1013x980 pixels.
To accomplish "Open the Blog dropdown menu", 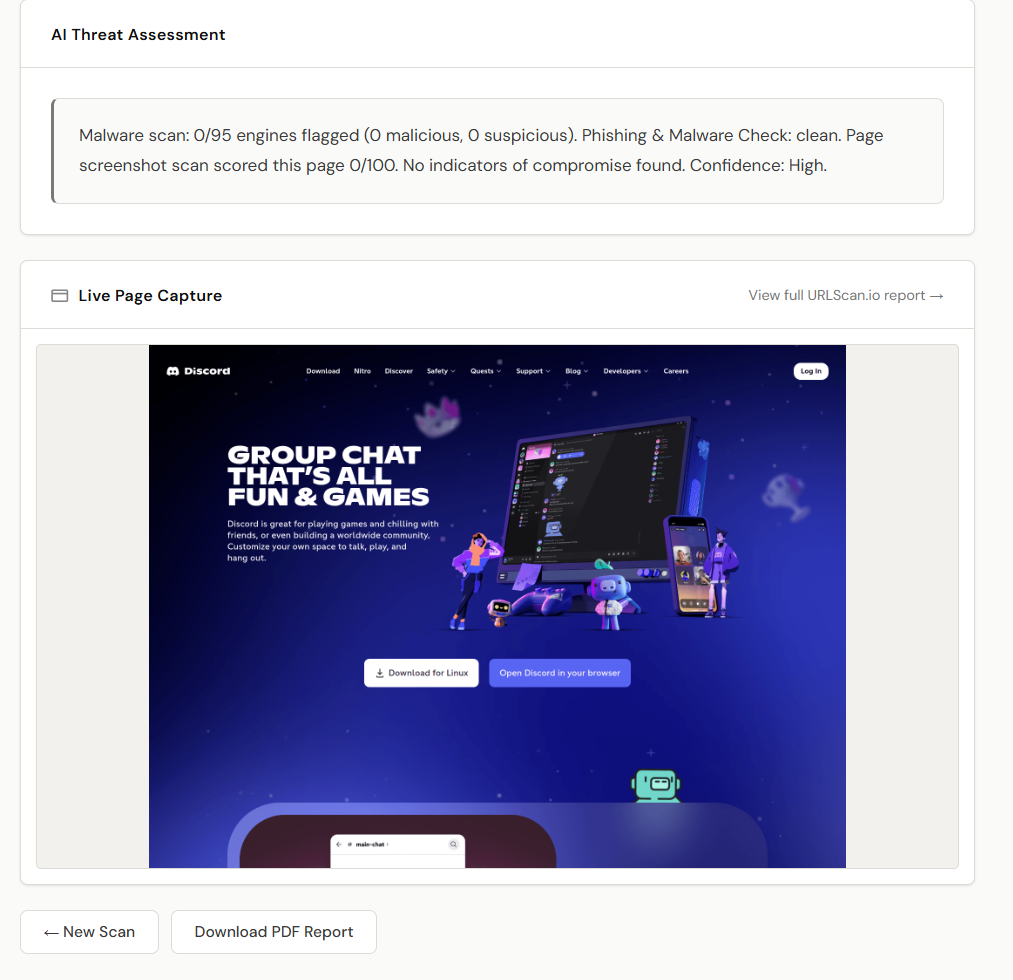I will (576, 371).
